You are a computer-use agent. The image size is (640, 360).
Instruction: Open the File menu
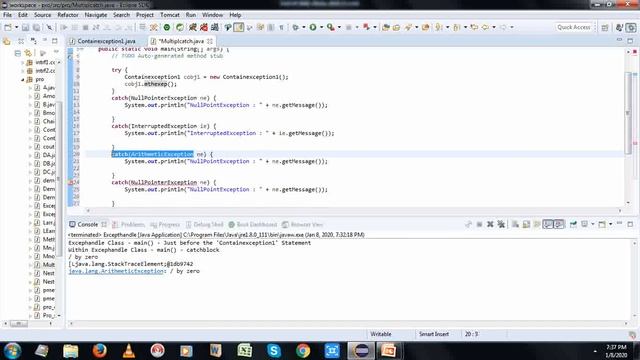coord(7,15)
